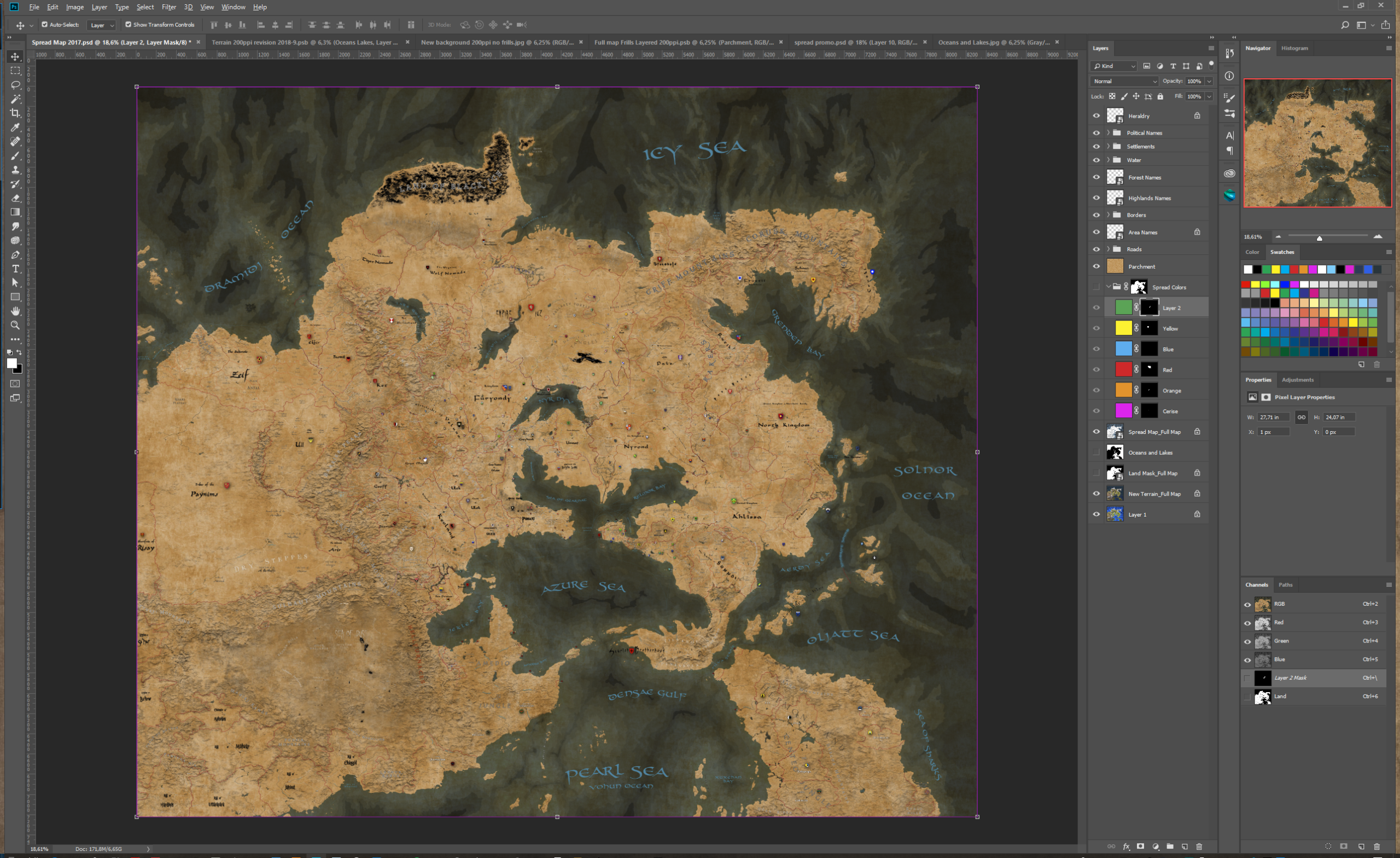Hide the Heraldry layer

1096,116
